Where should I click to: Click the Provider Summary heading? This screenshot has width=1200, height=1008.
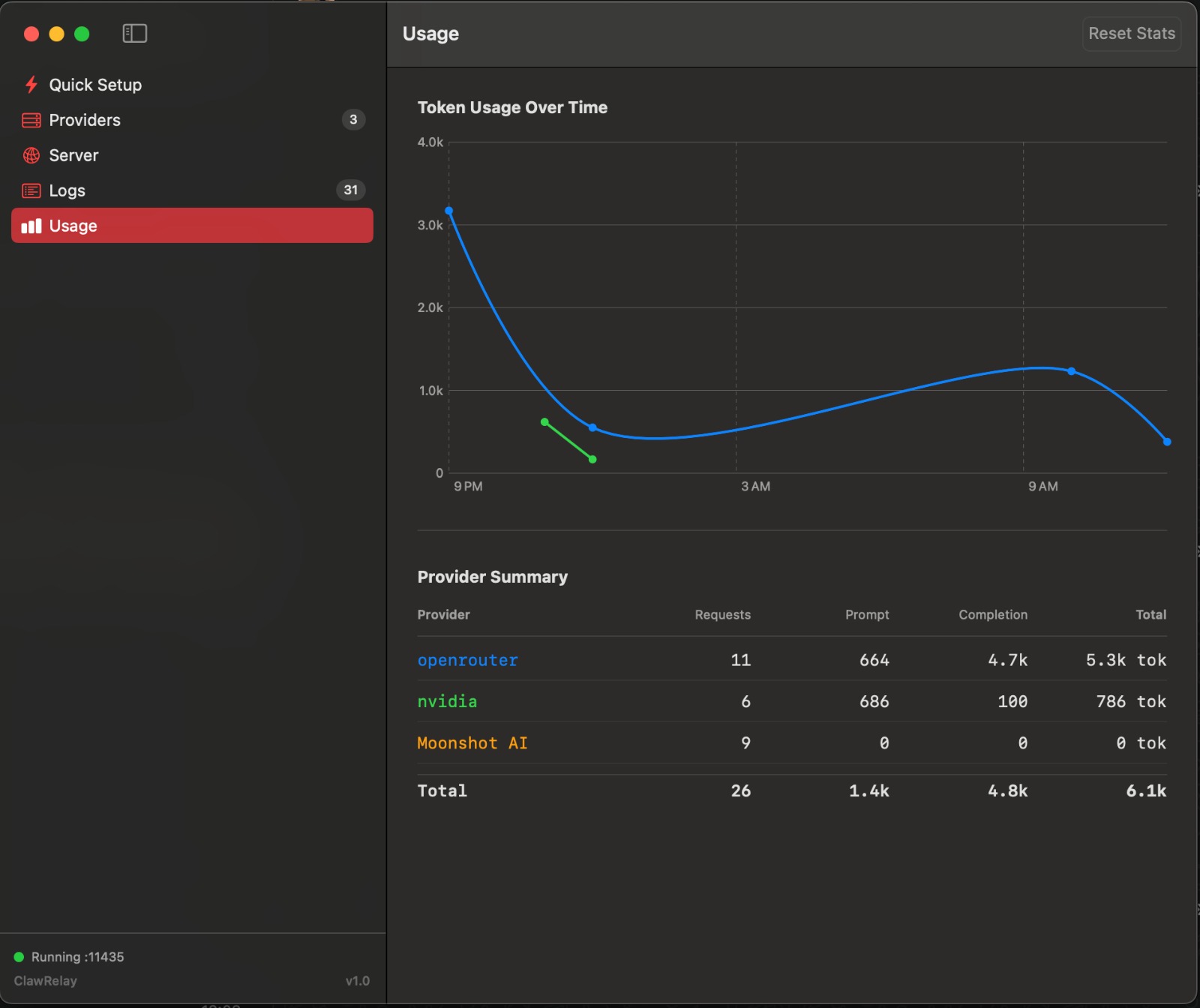click(x=492, y=577)
